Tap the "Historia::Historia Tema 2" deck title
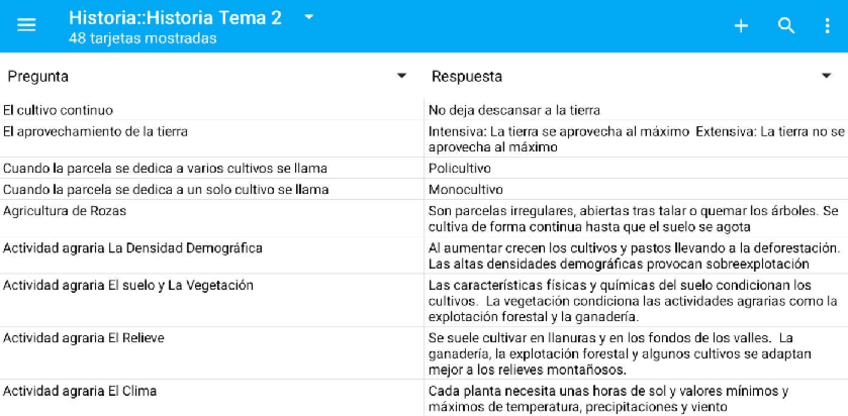The image size is (848, 416). coord(175,17)
